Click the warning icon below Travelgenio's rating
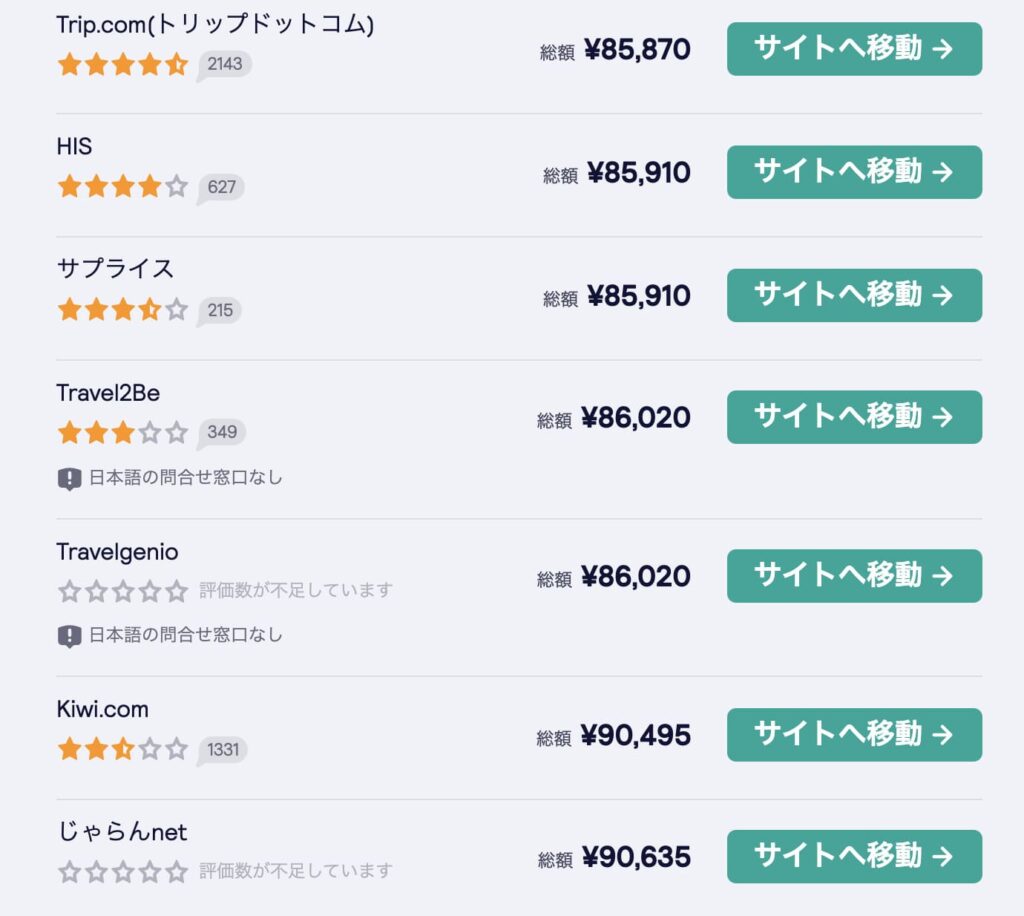This screenshot has height=916, width=1024. pyautogui.click(x=68, y=635)
